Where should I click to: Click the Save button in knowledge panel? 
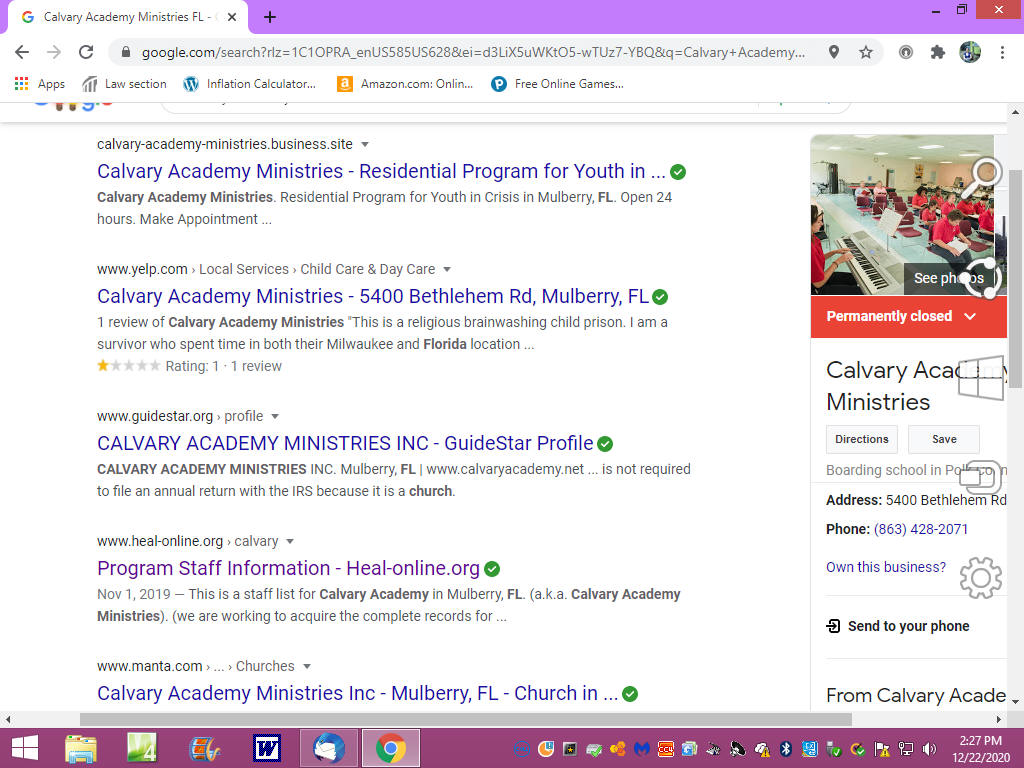[x=944, y=440]
